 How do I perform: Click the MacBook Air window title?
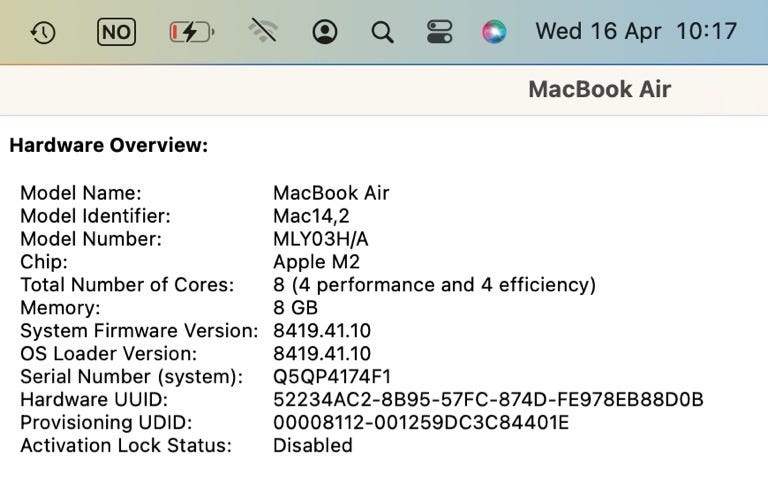click(599, 89)
